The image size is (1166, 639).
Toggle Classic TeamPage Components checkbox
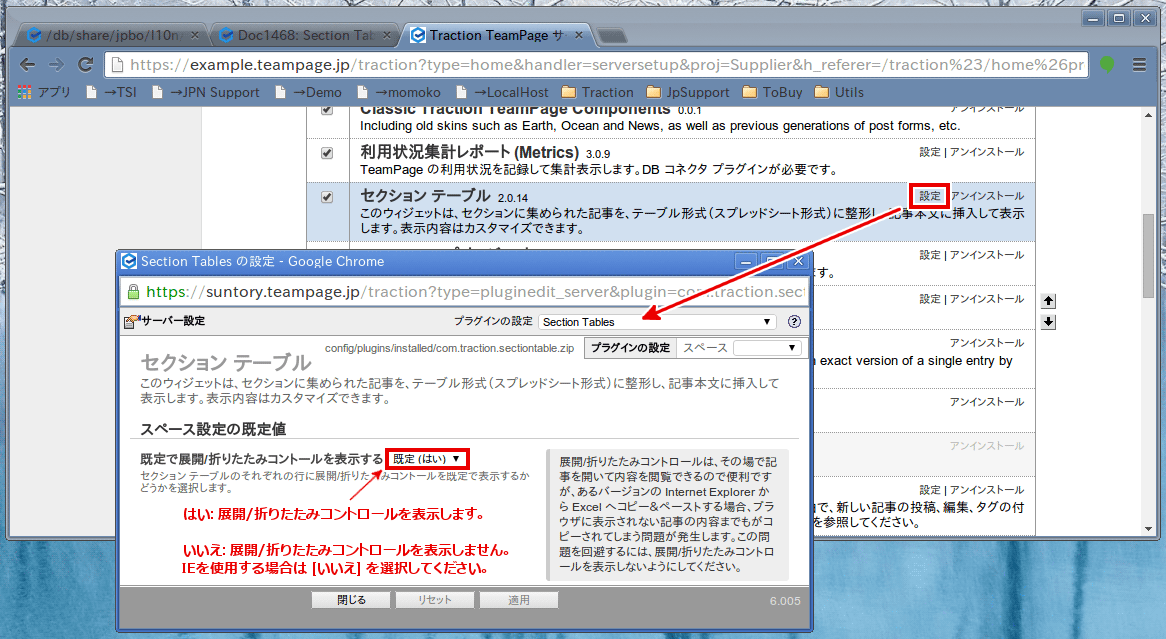point(327,110)
